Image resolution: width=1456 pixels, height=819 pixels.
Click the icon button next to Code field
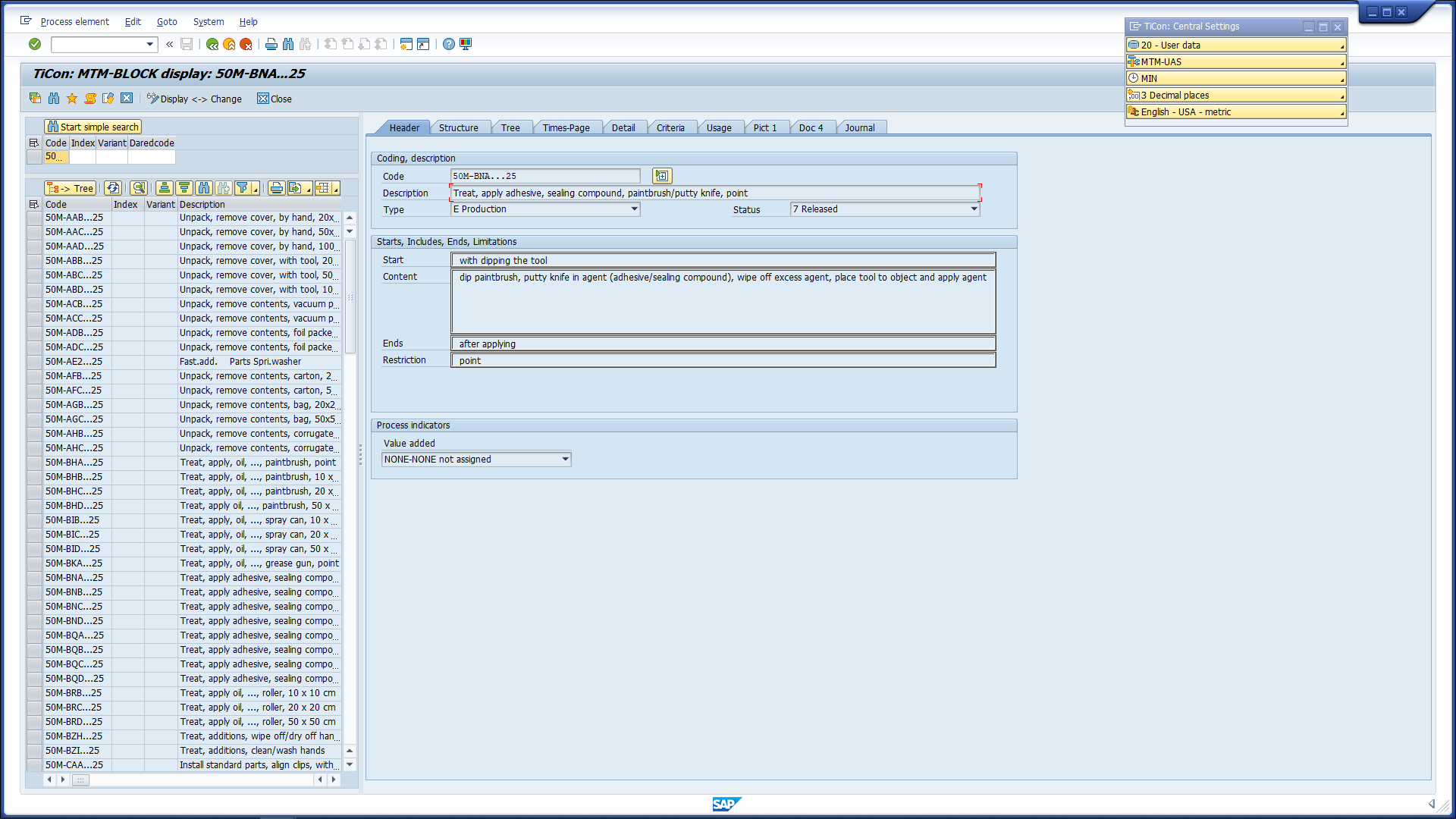click(x=662, y=176)
